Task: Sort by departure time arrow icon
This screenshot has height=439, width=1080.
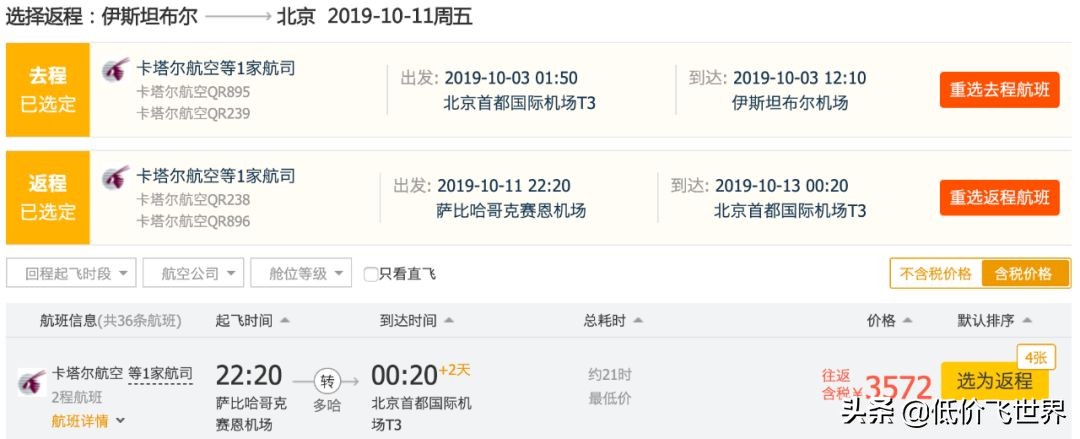Action: coord(285,321)
